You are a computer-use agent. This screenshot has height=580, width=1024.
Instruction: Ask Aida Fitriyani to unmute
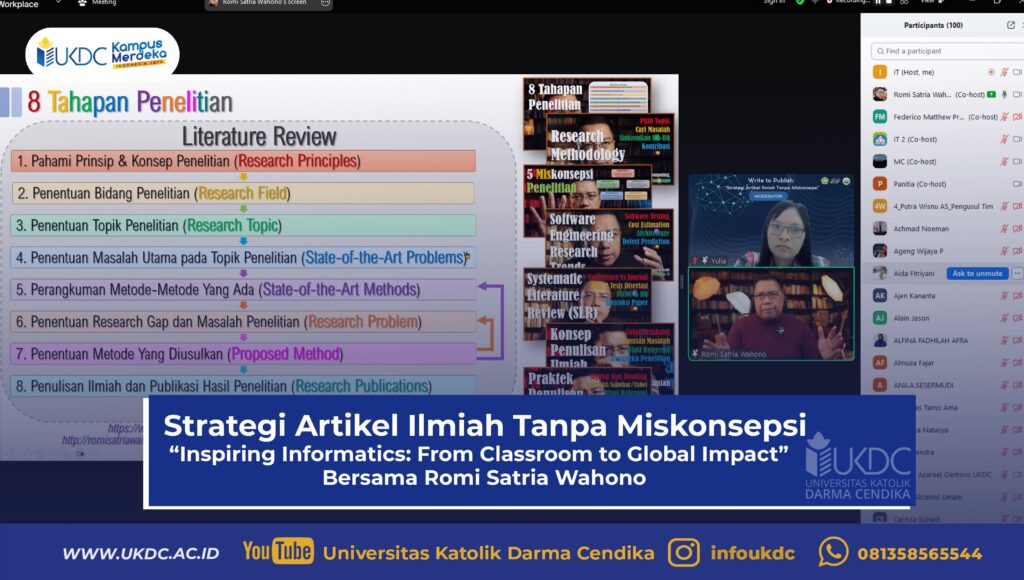(977, 274)
